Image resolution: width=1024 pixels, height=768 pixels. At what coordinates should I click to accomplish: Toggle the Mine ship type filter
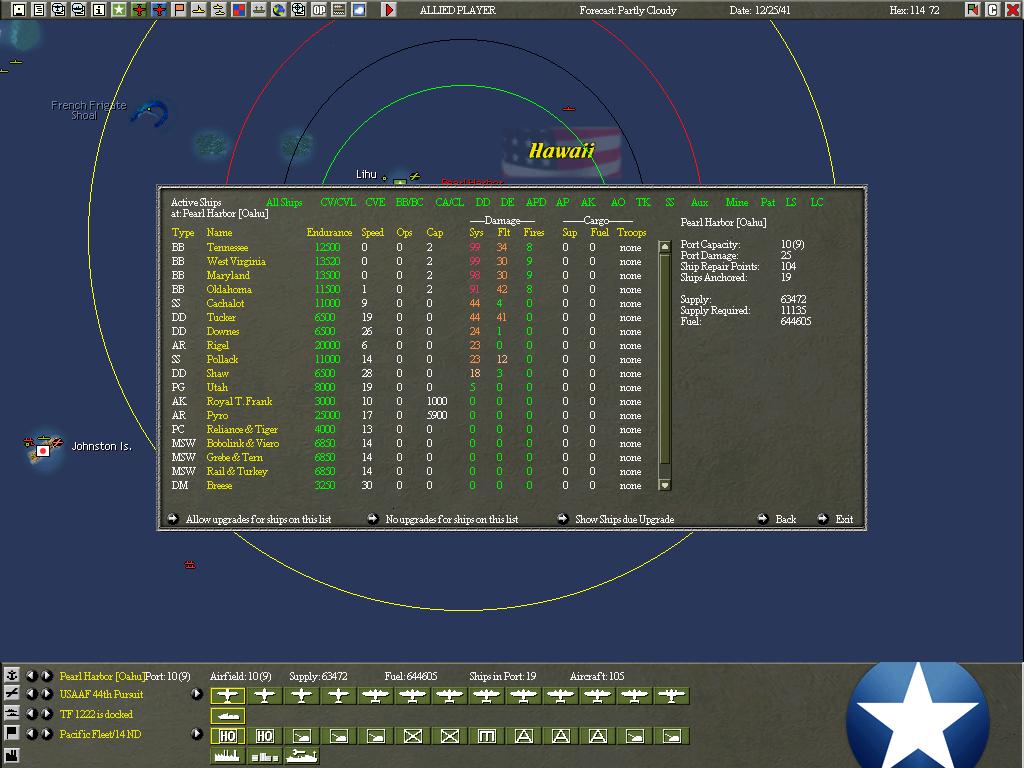[x=737, y=202]
